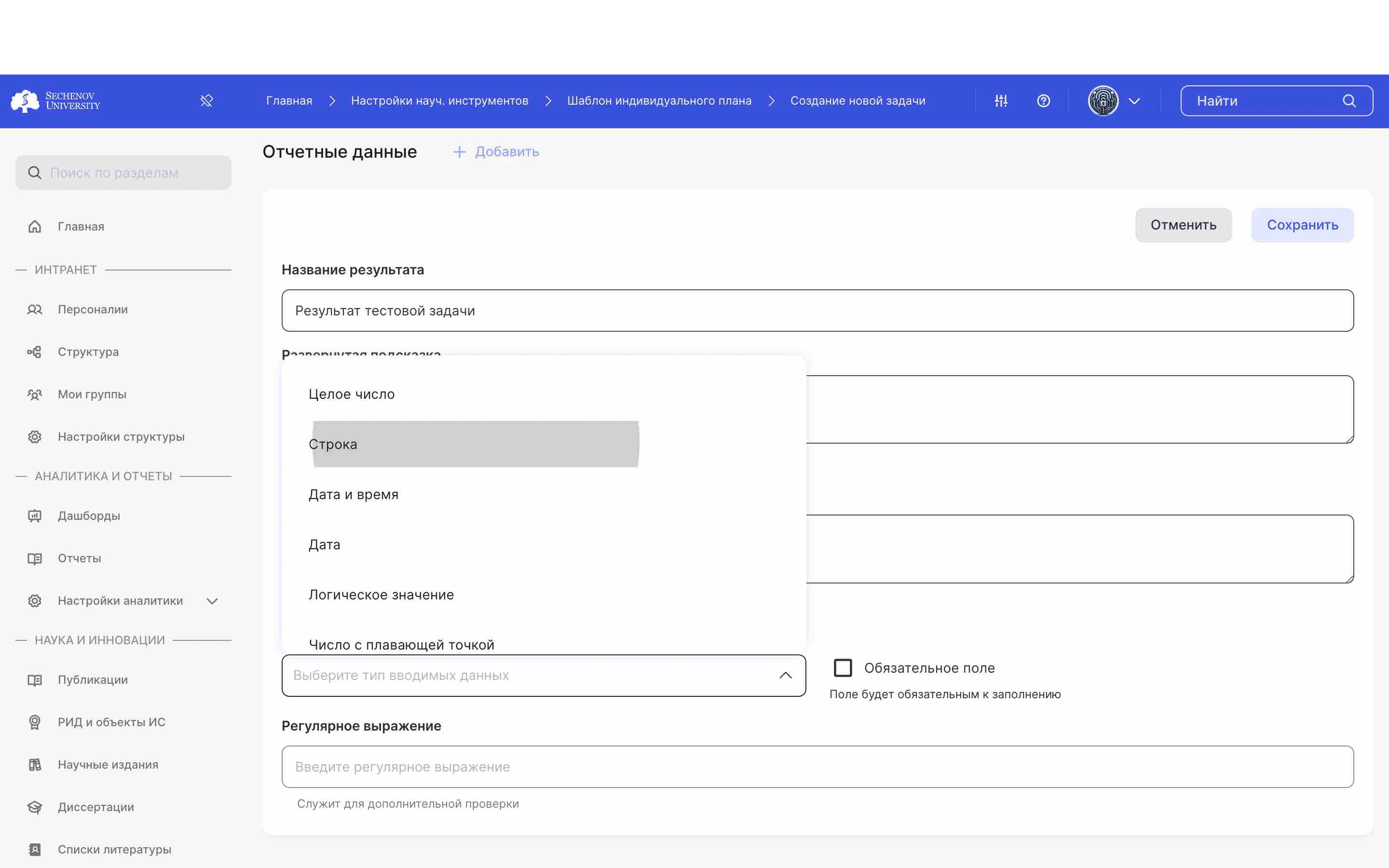
Task: Click the Отменить button
Action: [1183, 224]
